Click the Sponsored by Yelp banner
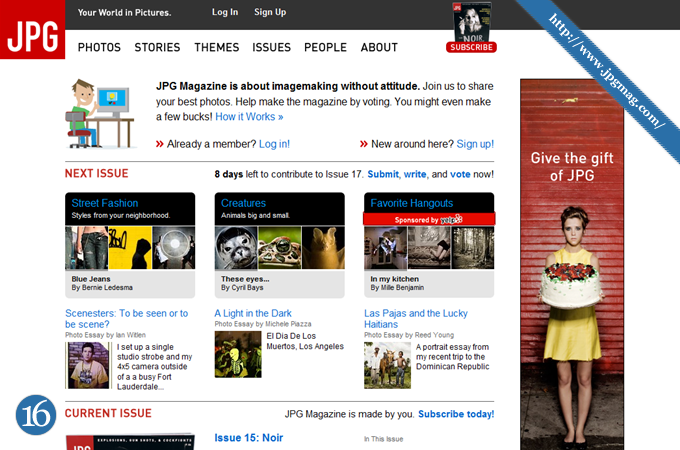Viewport: 680px width, 450px height. 429,219
